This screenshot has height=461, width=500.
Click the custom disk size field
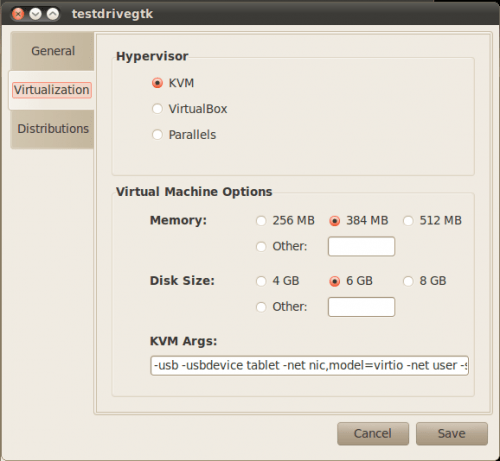tap(361, 307)
